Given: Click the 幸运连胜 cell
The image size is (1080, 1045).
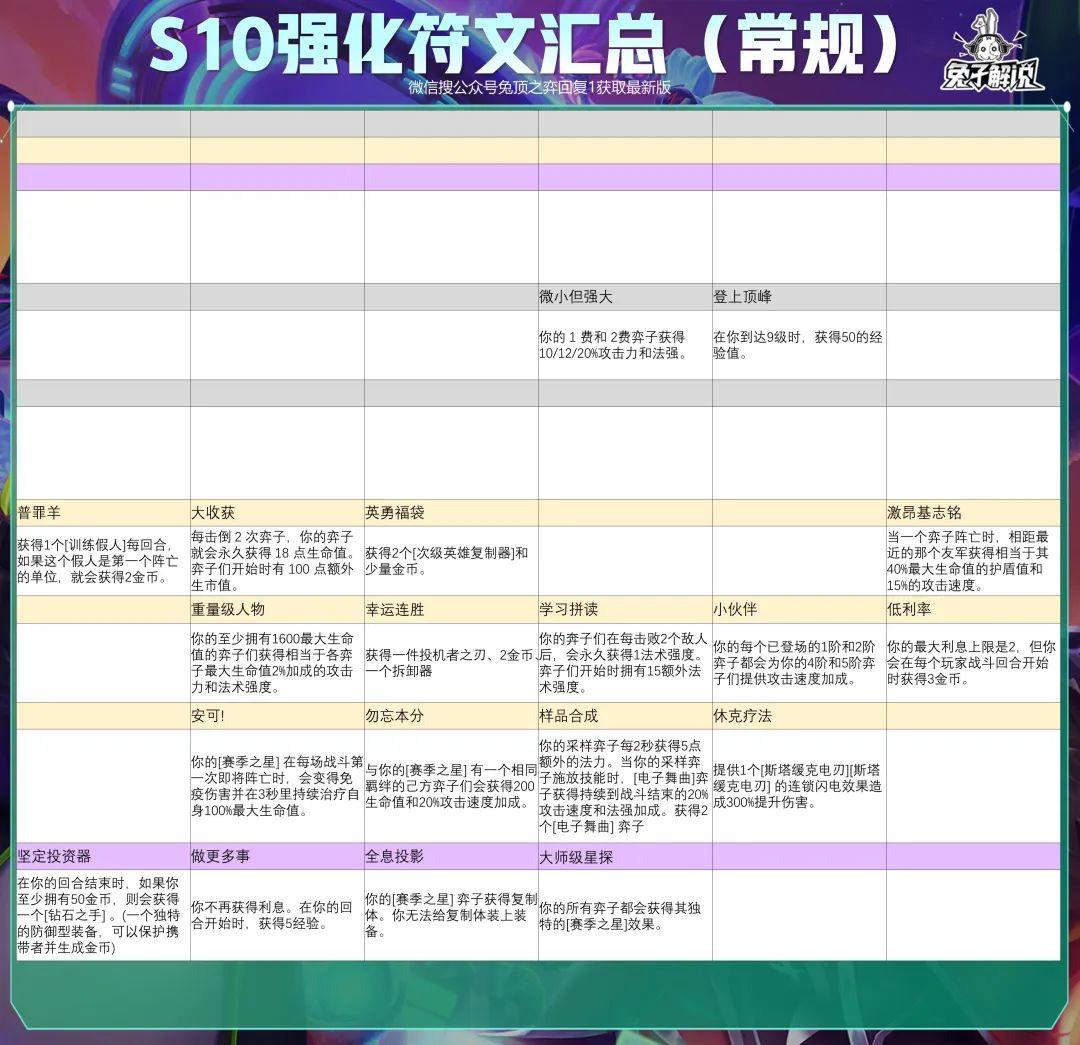Looking at the screenshot, I should (x=451, y=610).
